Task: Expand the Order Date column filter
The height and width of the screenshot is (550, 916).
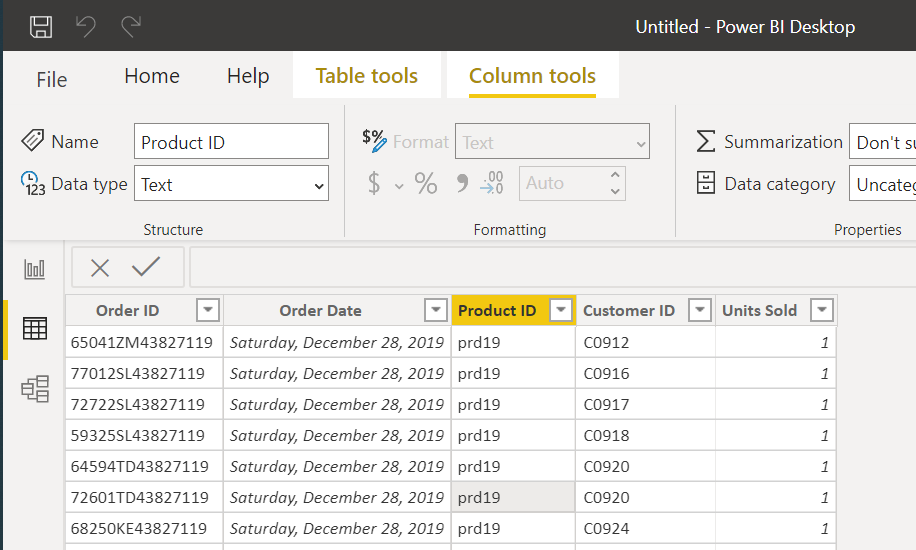Action: [436, 311]
